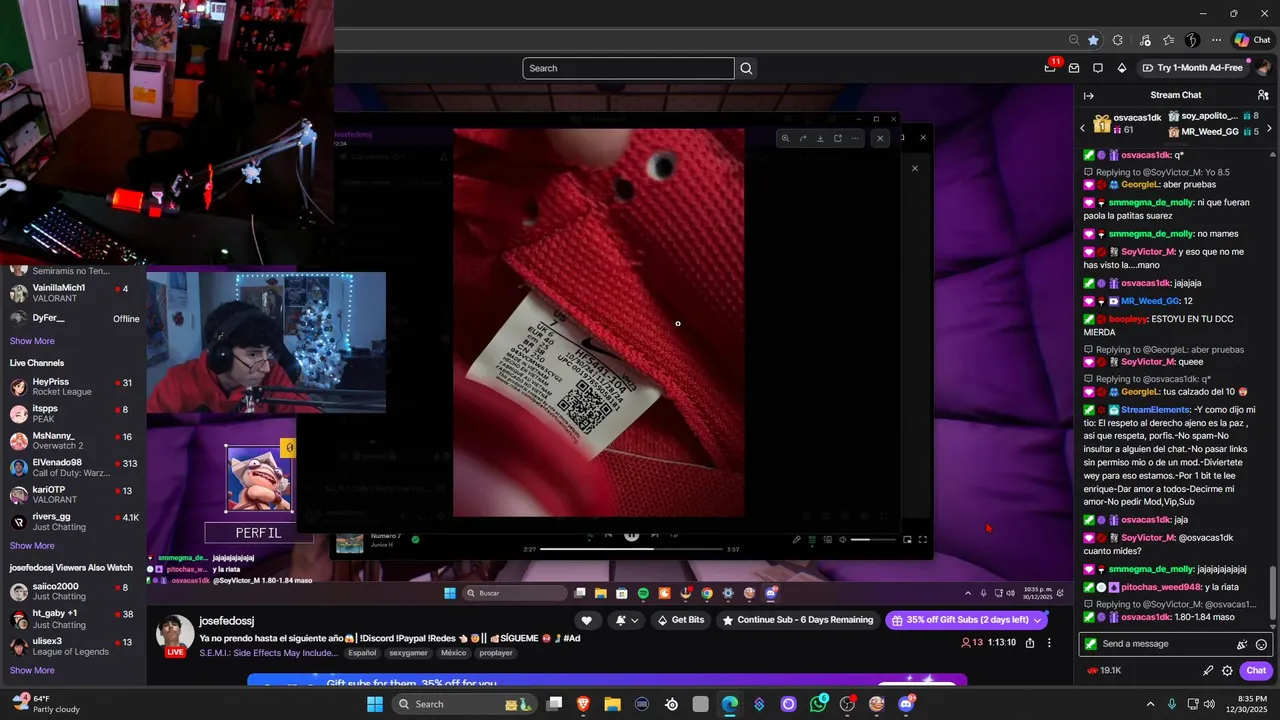Select the sexygamer stream tag

click(x=410, y=653)
